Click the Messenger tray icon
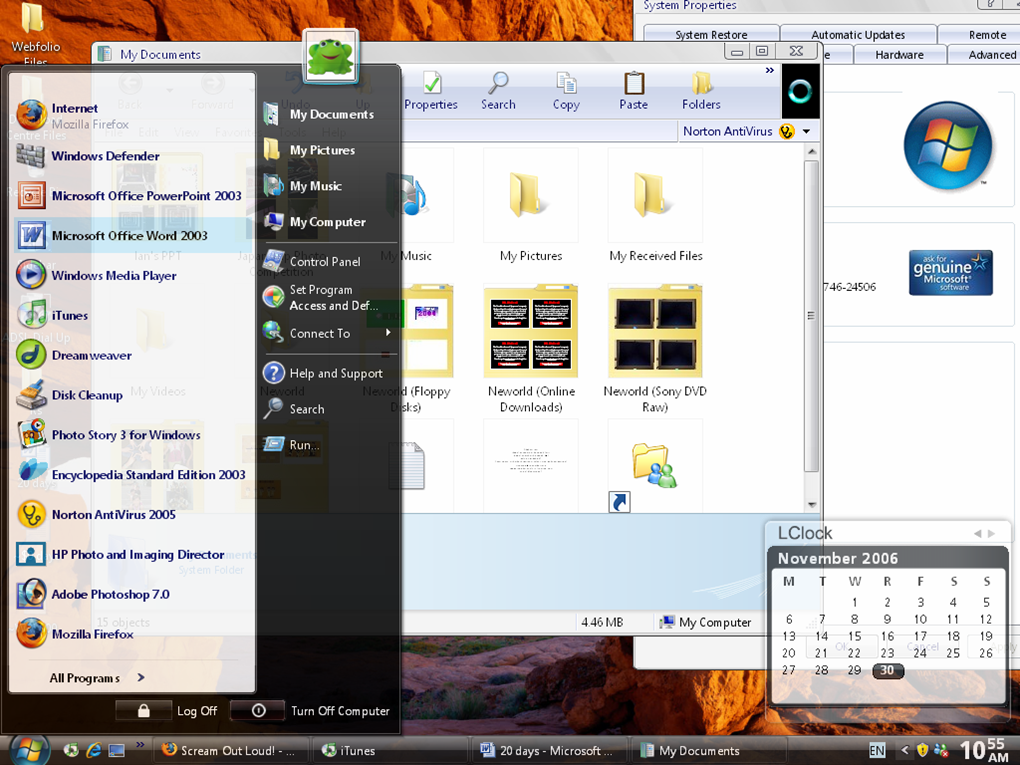The height and width of the screenshot is (765, 1020). pos(940,750)
